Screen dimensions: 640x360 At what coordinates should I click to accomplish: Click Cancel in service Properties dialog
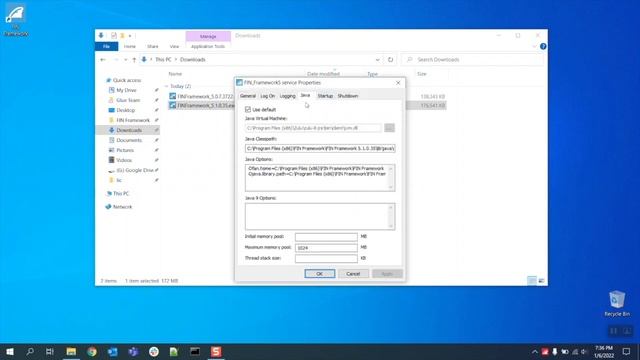[353, 273]
